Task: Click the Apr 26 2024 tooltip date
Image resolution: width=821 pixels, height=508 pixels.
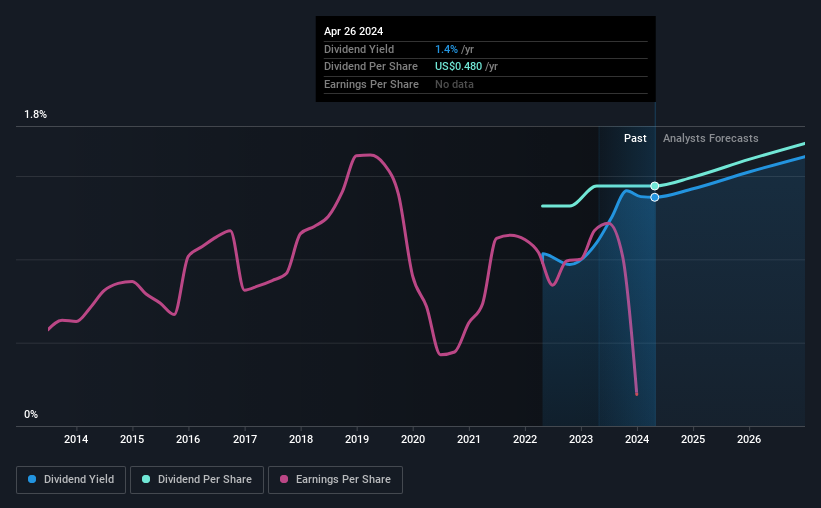Action: pos(353,31)
